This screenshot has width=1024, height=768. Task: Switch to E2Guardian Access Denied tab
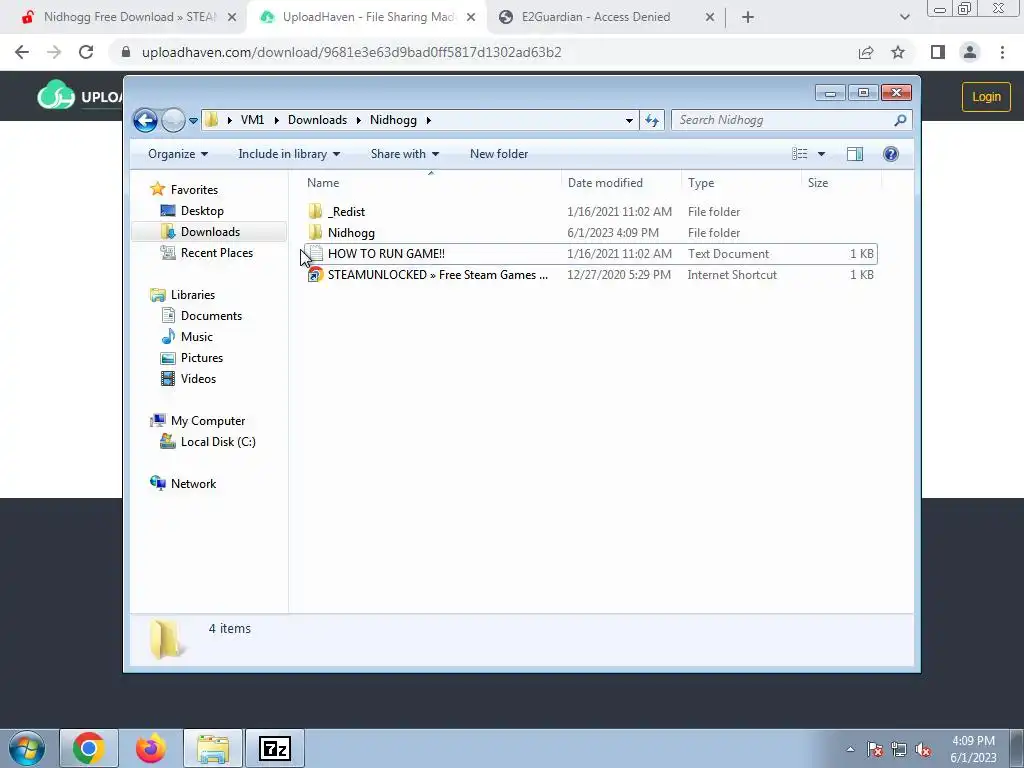(x=605, y=17)
